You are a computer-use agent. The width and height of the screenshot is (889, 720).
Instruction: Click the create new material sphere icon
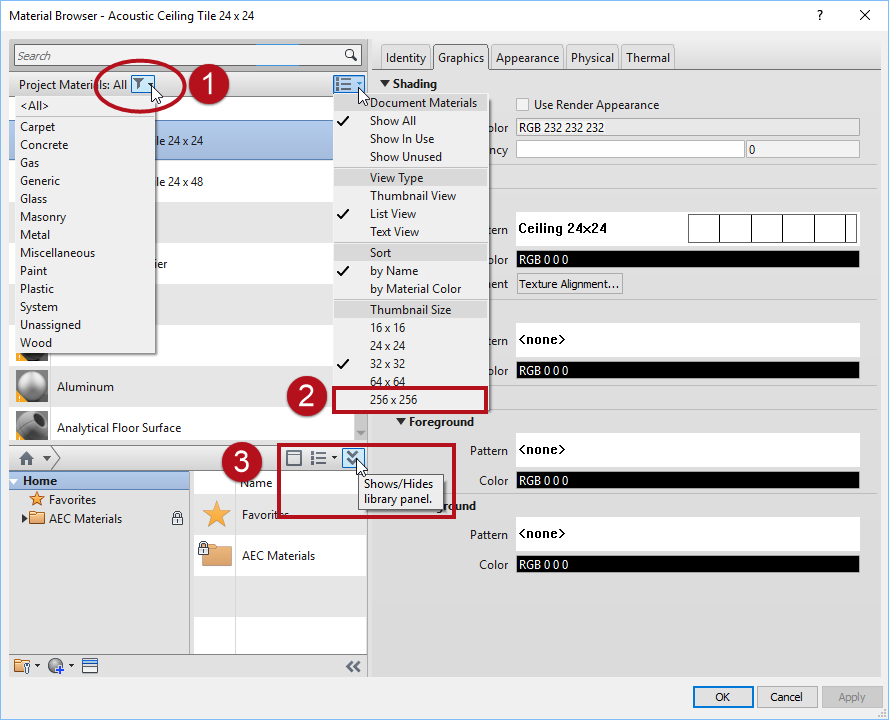pyautogui.click(x=57, y=666)
